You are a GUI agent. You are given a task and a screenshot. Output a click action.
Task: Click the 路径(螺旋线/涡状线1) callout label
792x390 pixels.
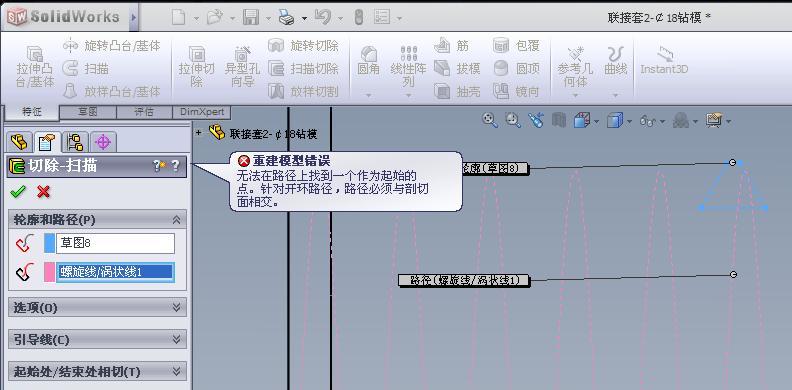[x=464, y=280]
